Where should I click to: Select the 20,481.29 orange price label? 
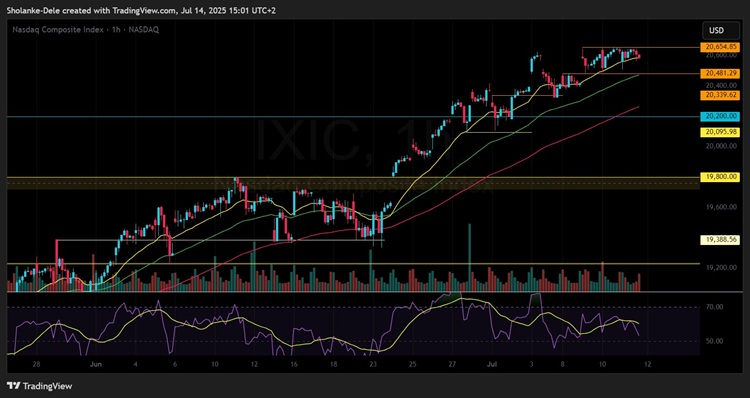click(x=720, y=74)
